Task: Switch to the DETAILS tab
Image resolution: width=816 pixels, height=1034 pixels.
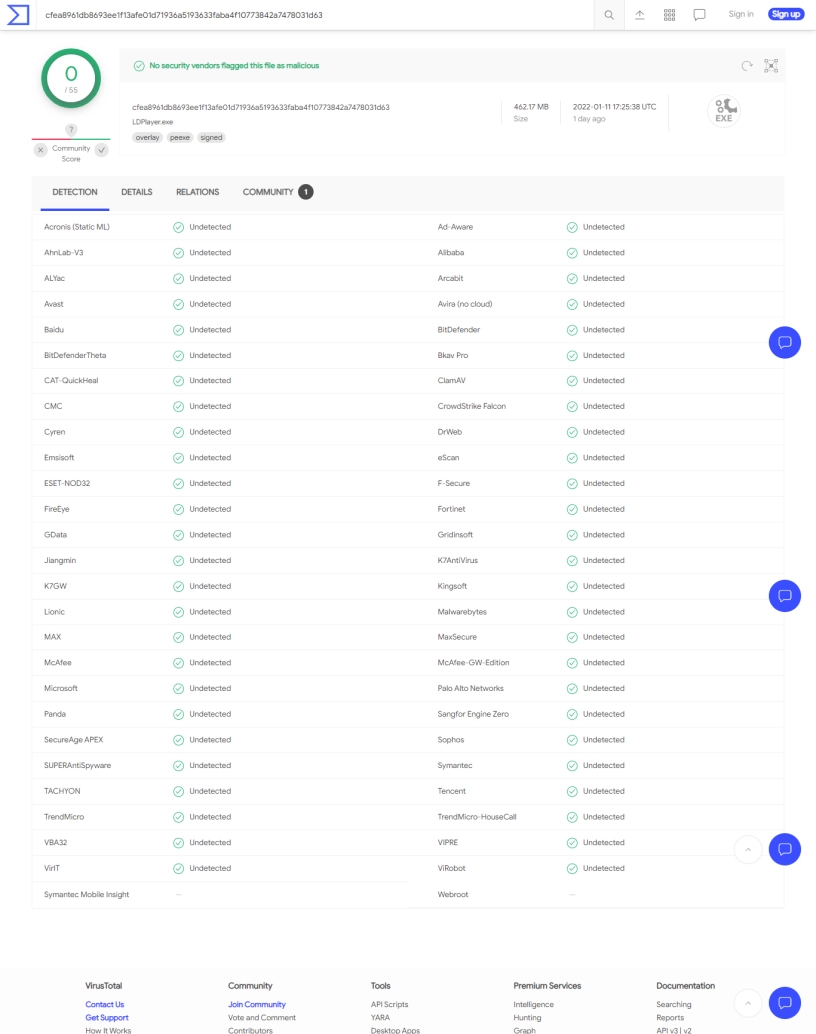Action: 137,192
